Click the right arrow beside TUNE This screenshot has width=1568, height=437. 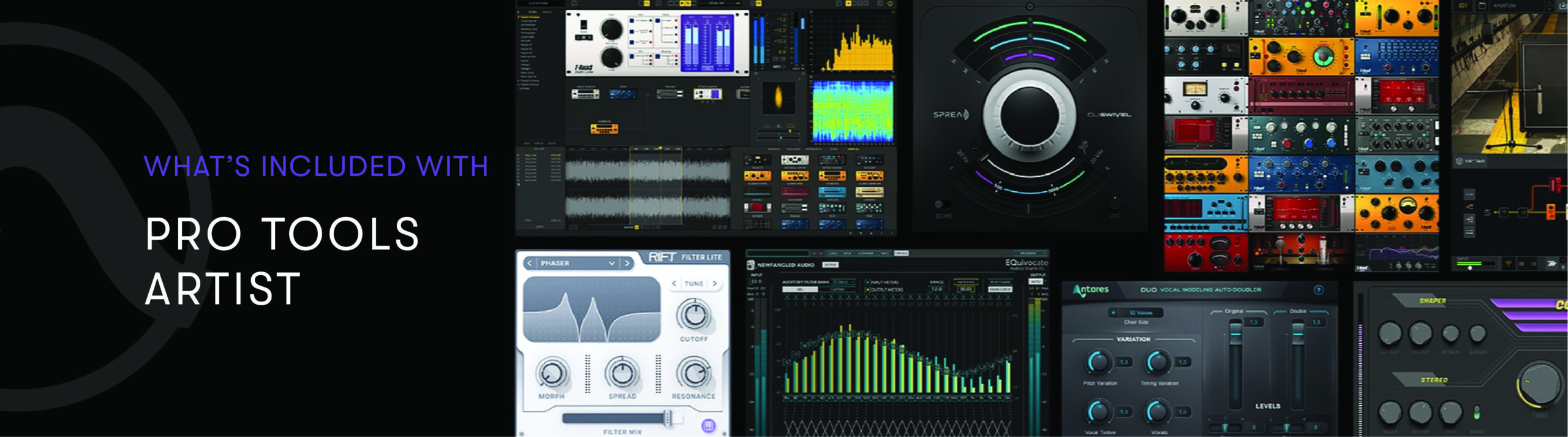pyautogui.click(x=714, y=283)
